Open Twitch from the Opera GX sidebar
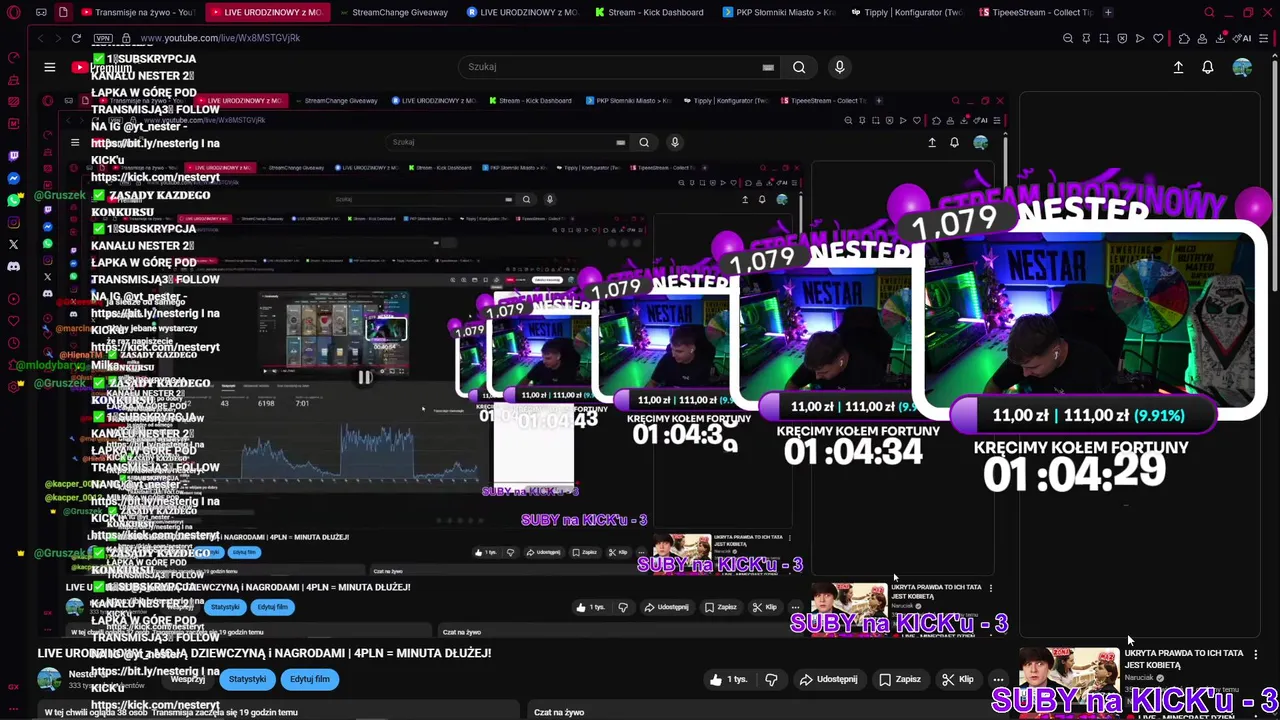The image size is (1280, 720). click(13, 156)
